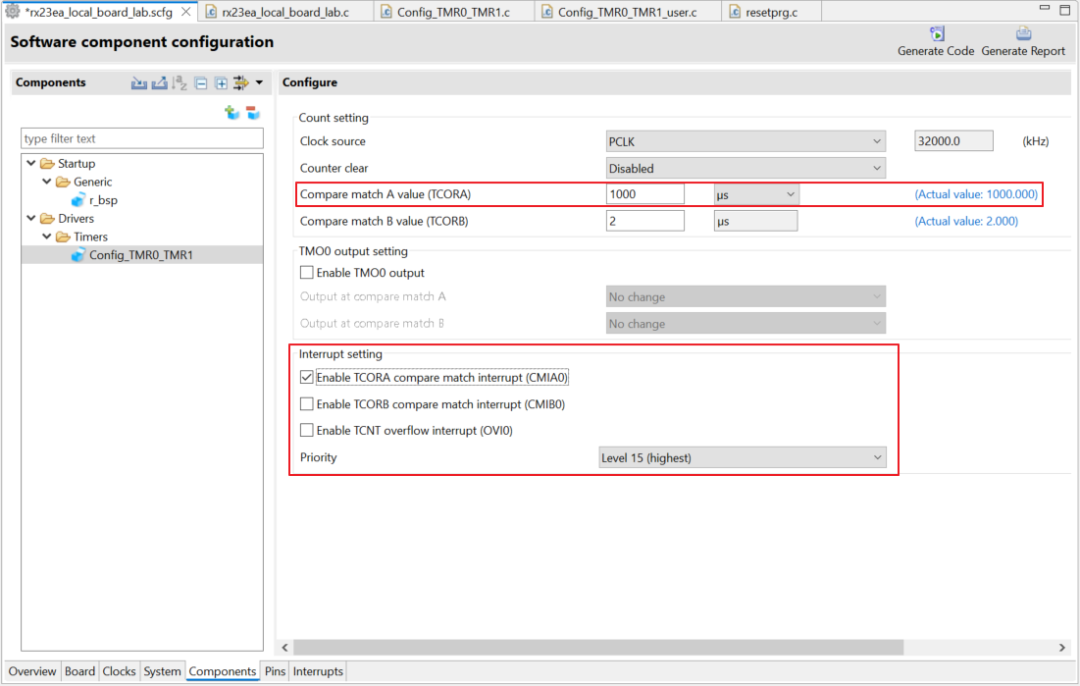Click the type filter text field
The height and width of the screenshot is (686, 1080).
point(142,138)
